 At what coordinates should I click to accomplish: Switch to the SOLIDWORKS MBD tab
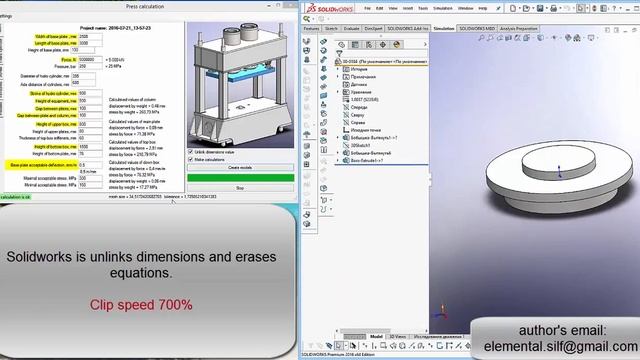[x=477, y=29]
